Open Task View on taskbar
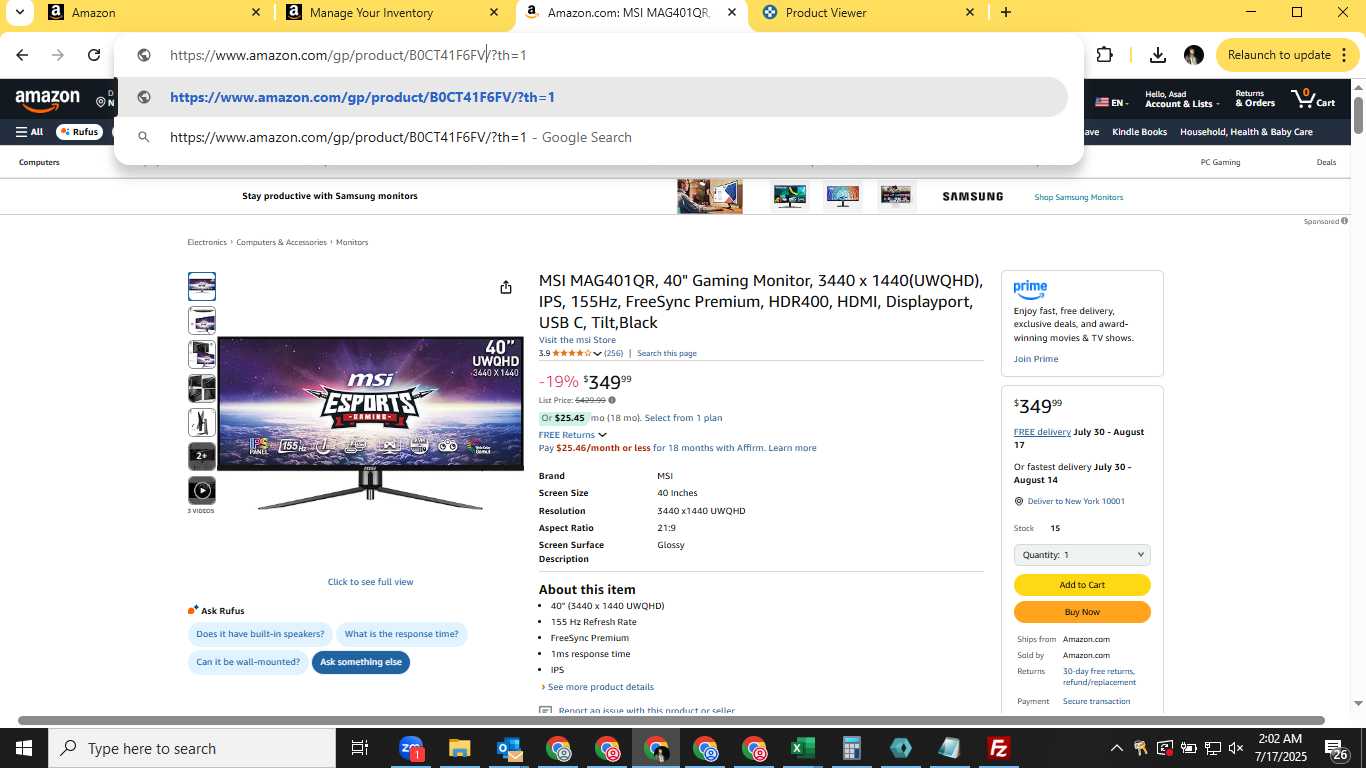The image size is (1366, 768). 360,748
